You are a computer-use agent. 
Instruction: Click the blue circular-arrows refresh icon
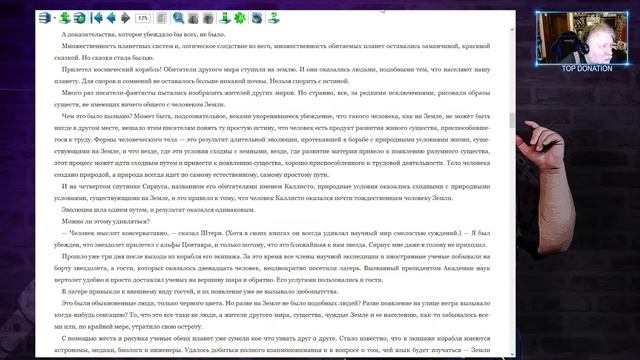257,18
